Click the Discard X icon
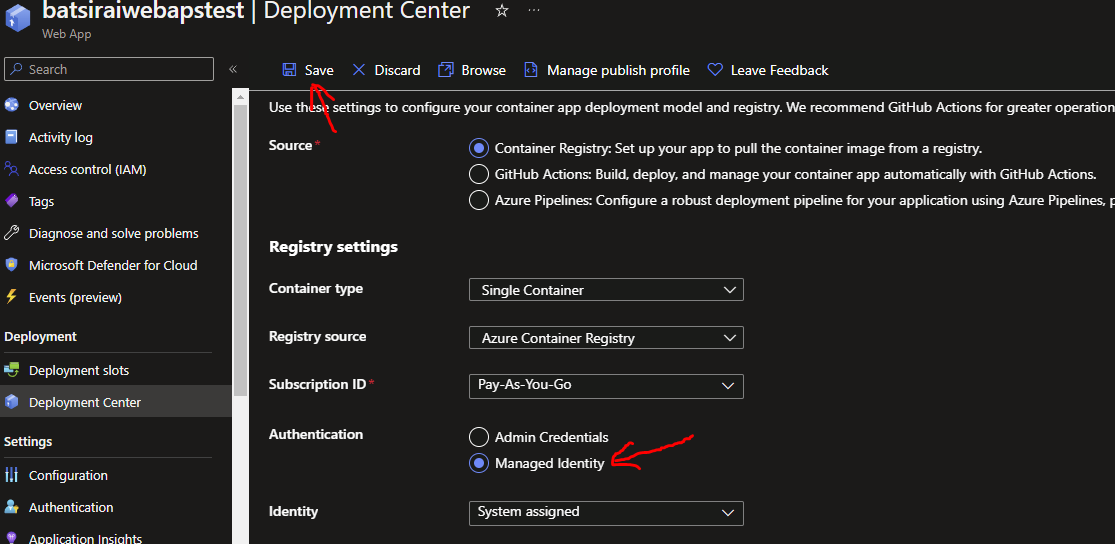 pyautogui.click(x=359, y=70)
